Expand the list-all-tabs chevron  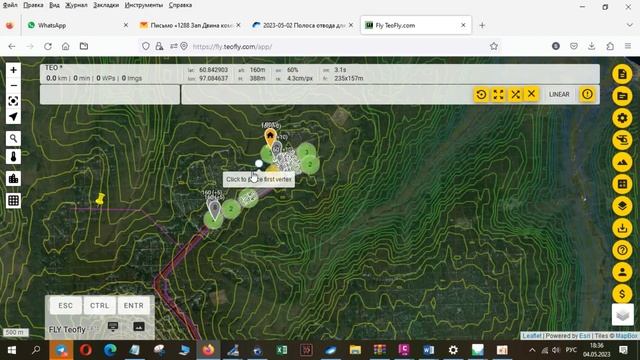[x=629, y=25]
